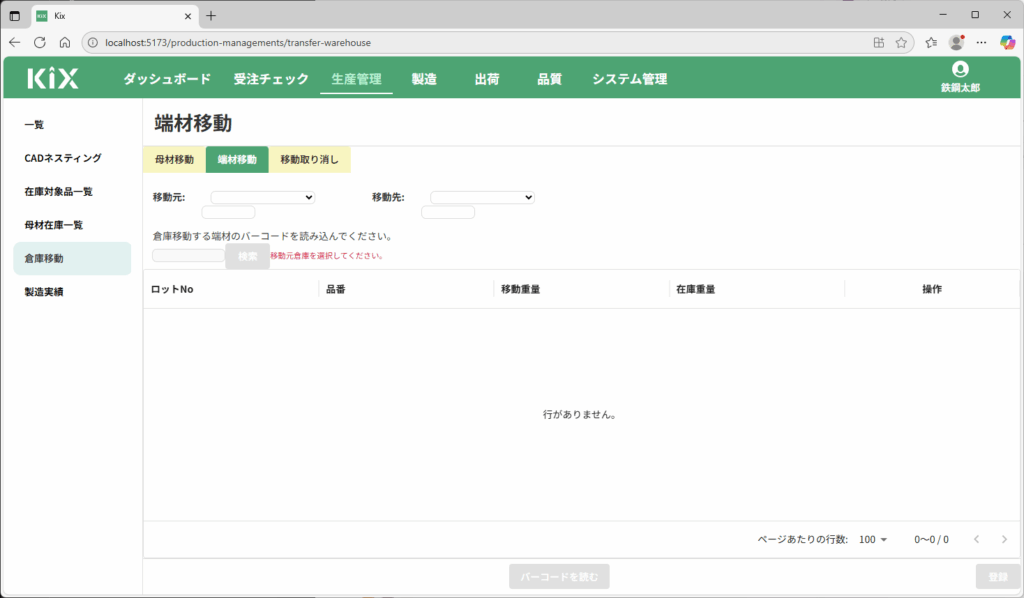The image size is (1024, 598).
Task: Add page to favorites star icon
Action: tap(901, 43)
